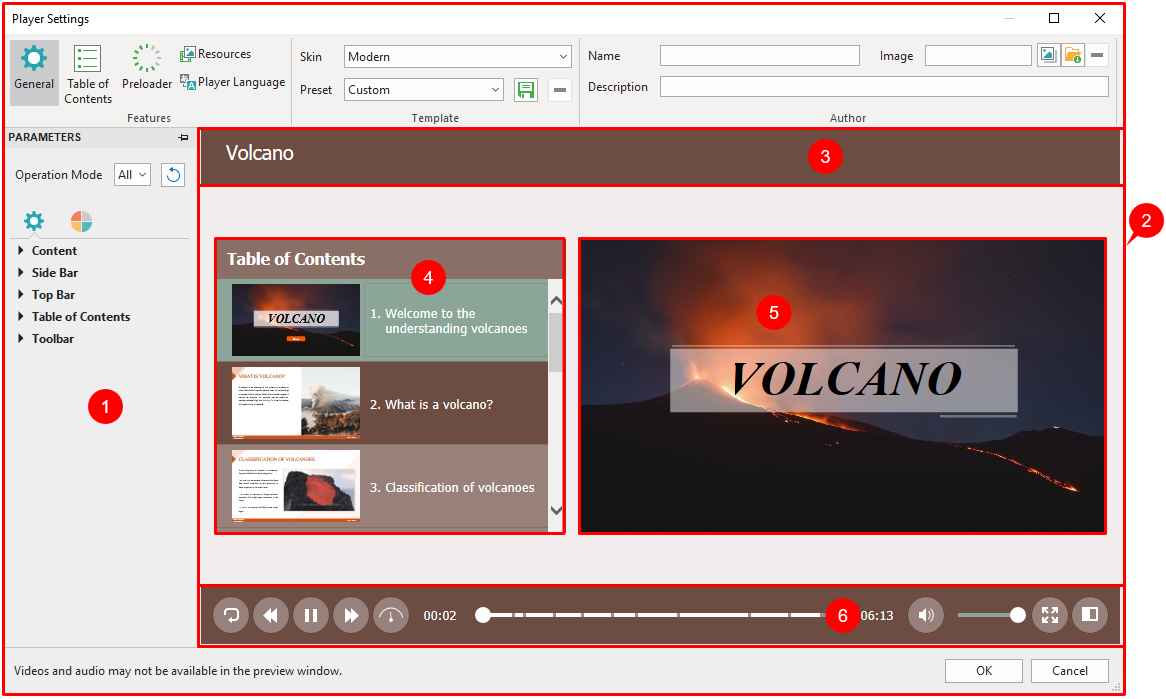Click the total duration 06:13

click(x=877, y=616)
